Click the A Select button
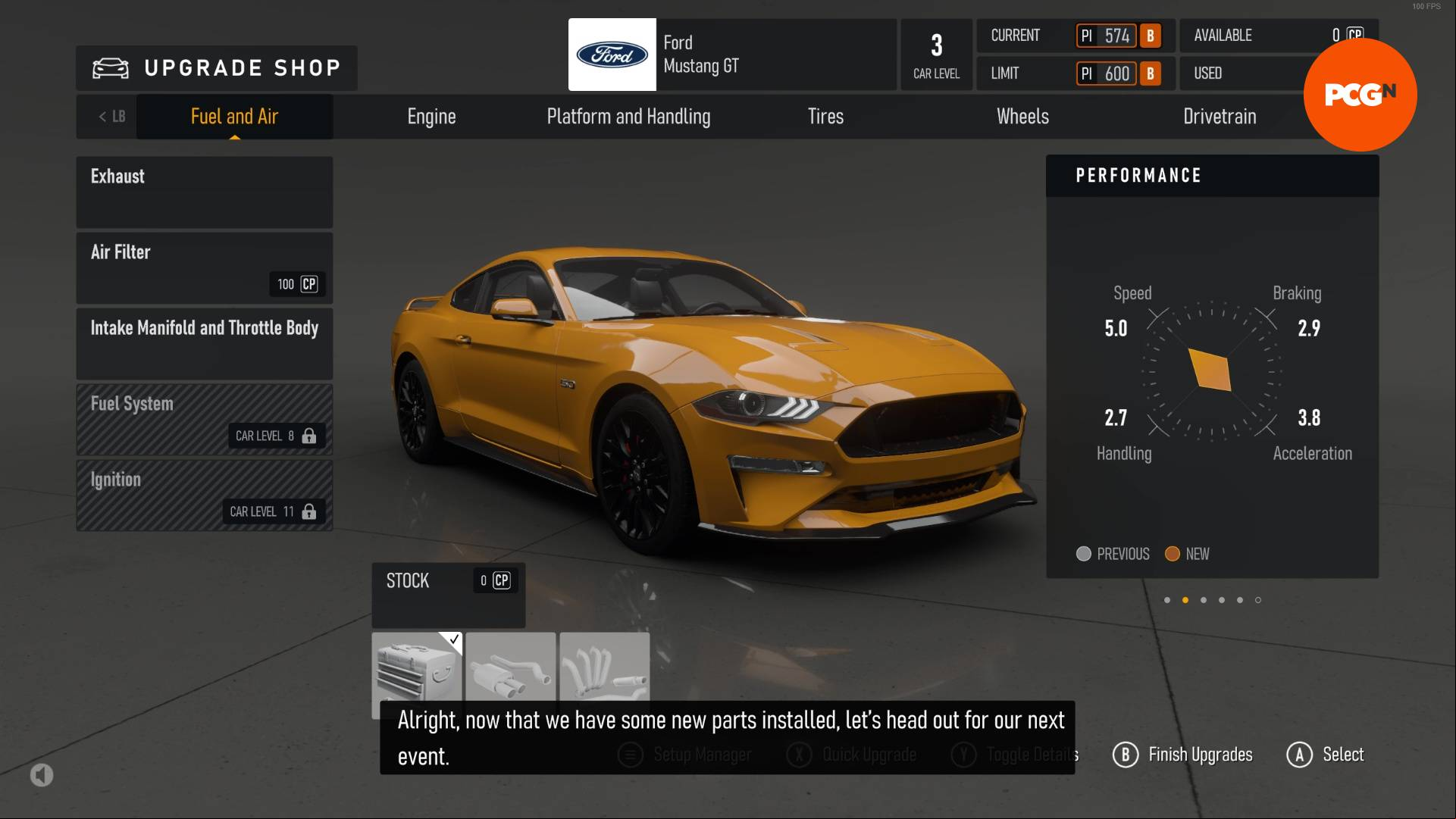This screenshot has height=819, width=1456. [1326, 755]
